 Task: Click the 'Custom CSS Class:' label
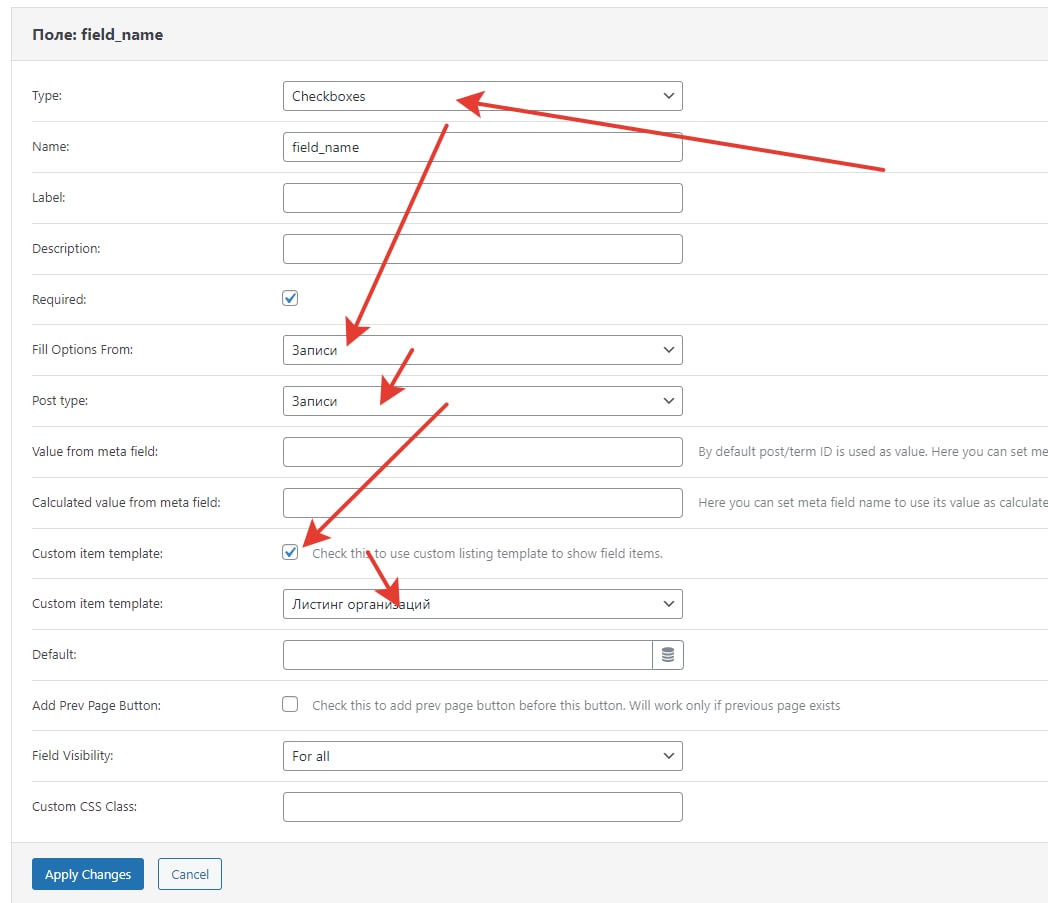(x=84, y=807)
